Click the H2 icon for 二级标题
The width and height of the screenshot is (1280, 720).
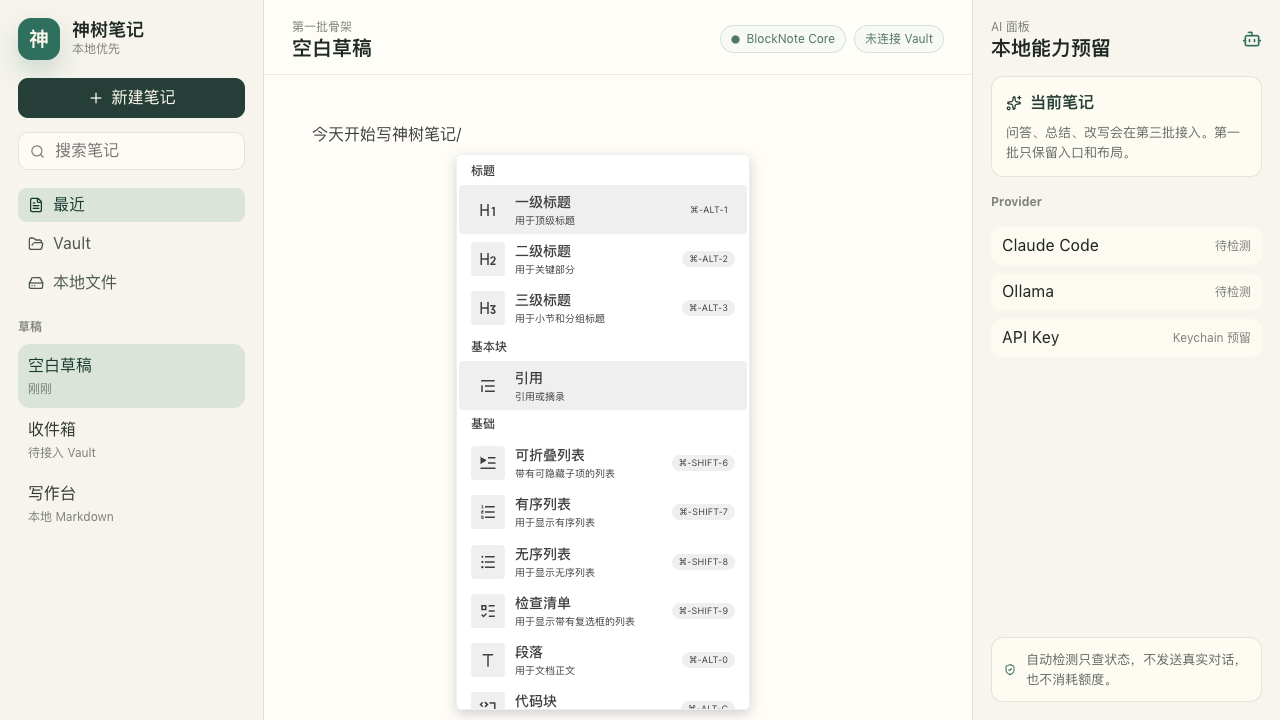[488, 259]
